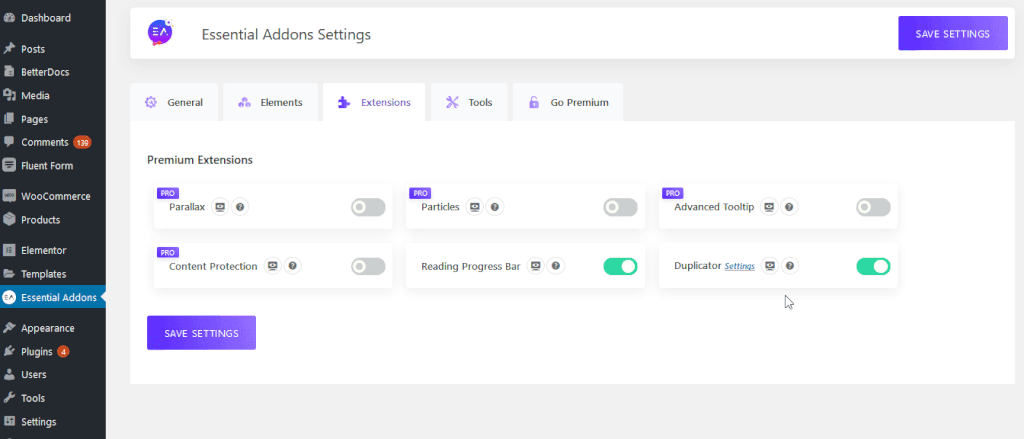Click the Plugins plug icon in the sidebar

(x=9, y=351)
